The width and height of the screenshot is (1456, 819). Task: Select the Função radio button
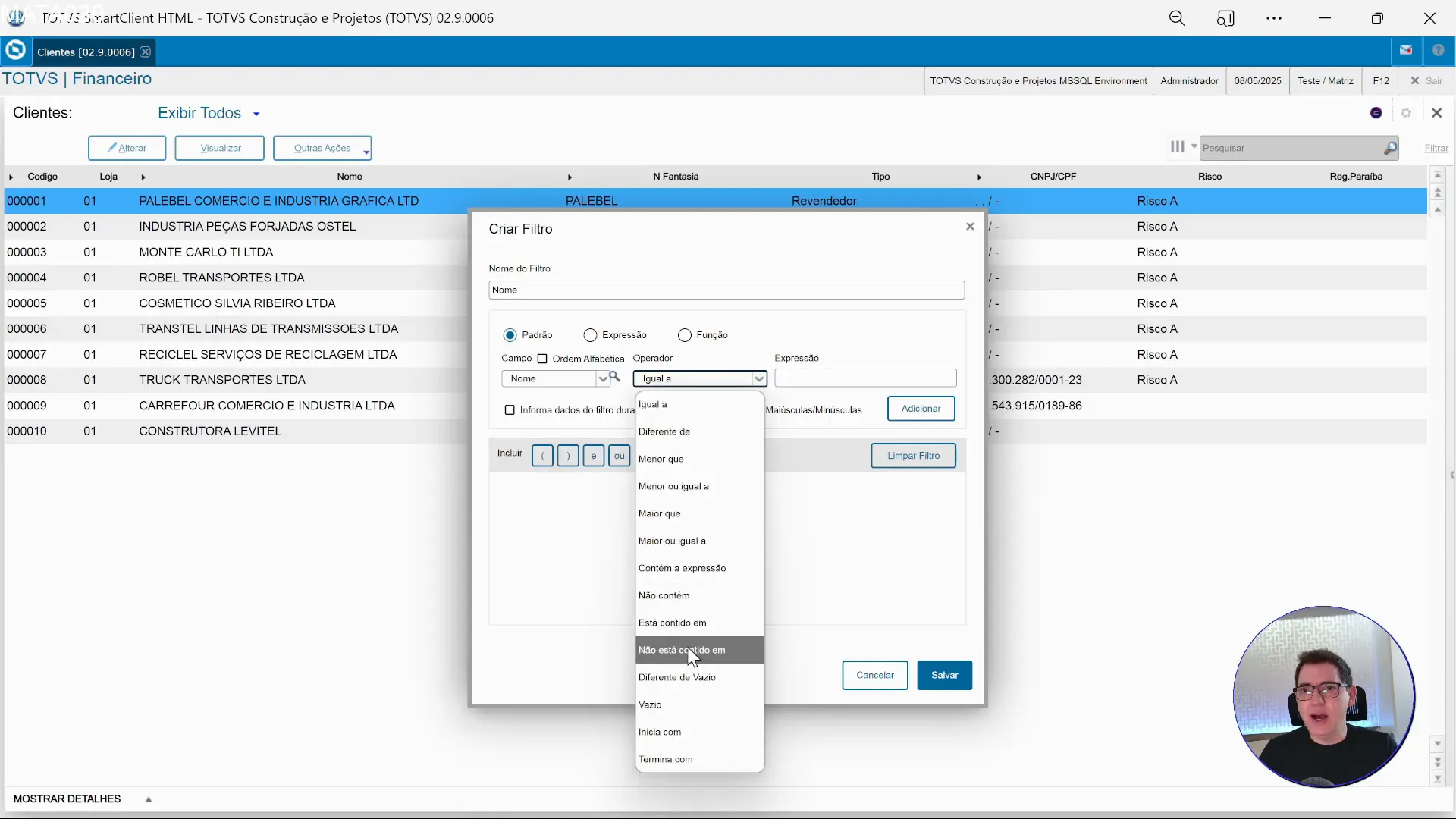pos(685,335)
